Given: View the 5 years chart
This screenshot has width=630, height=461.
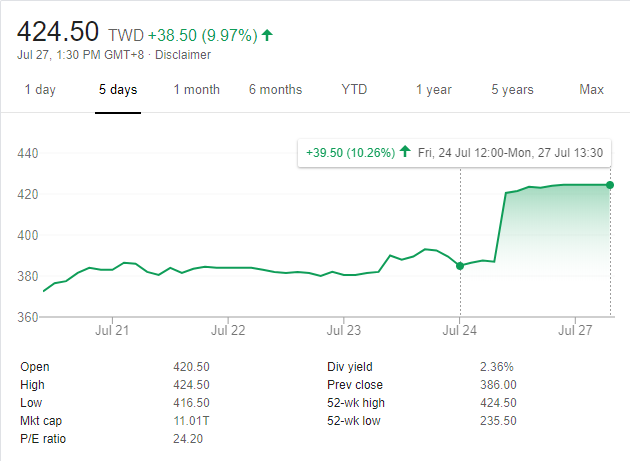Looking at the screenshot, I should 512,90.
